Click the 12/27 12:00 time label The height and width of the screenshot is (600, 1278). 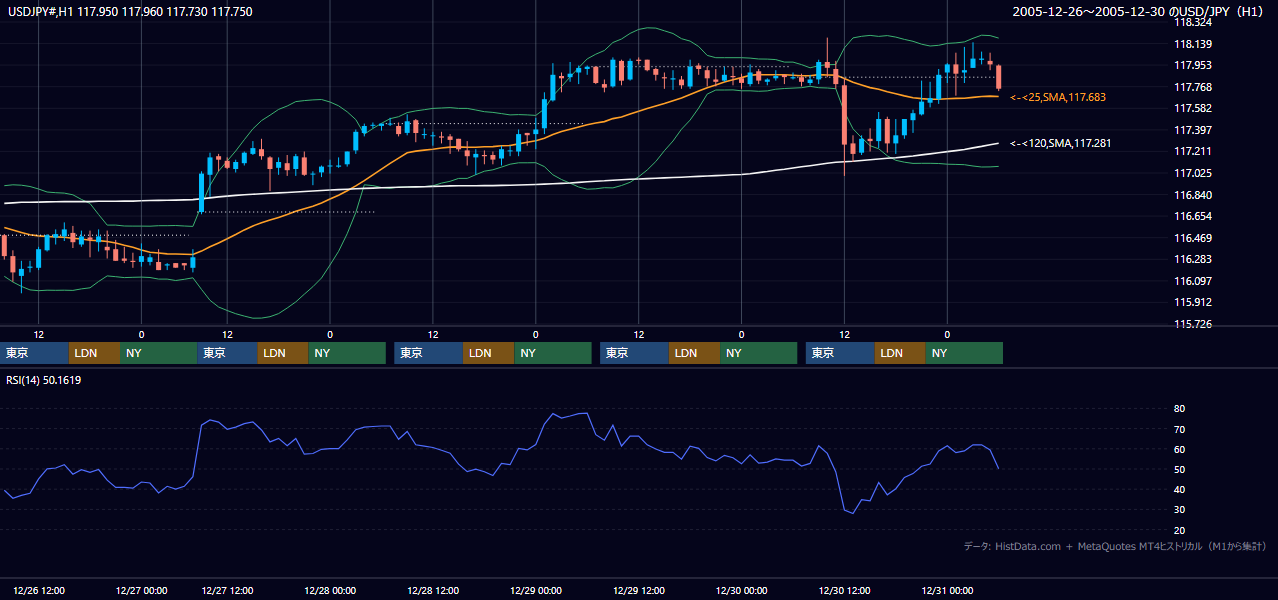click(227, 590)
